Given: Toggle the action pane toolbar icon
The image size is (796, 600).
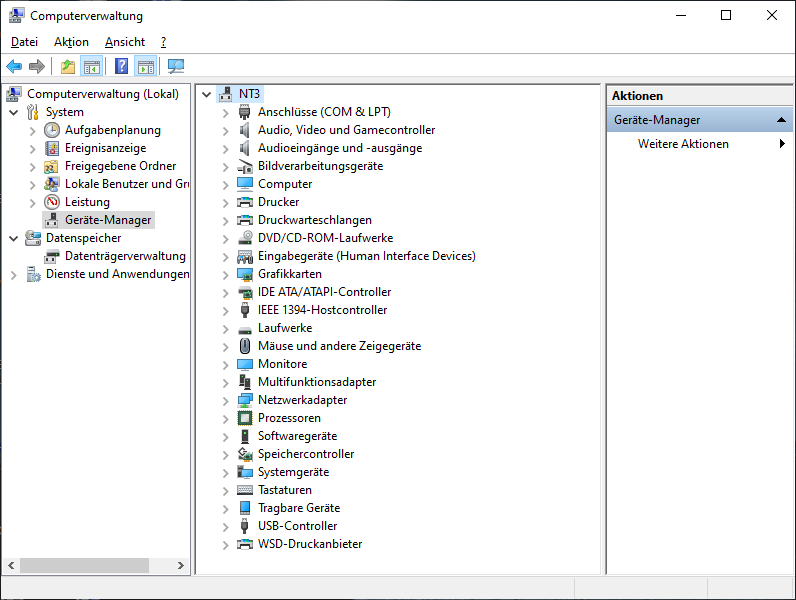Looking at the screenshot, I should [x=146, y=66].
